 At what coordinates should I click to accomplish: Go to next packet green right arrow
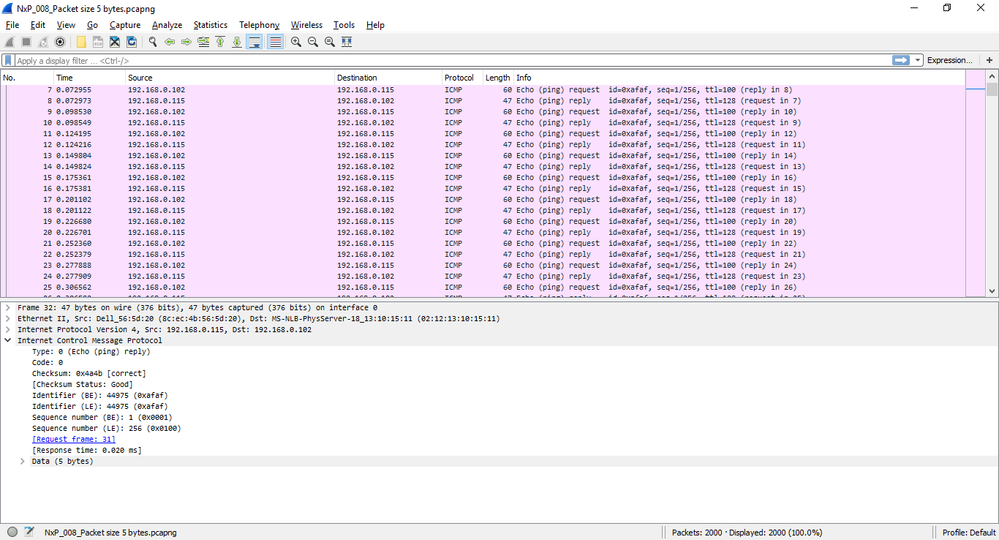pos(186,42)
